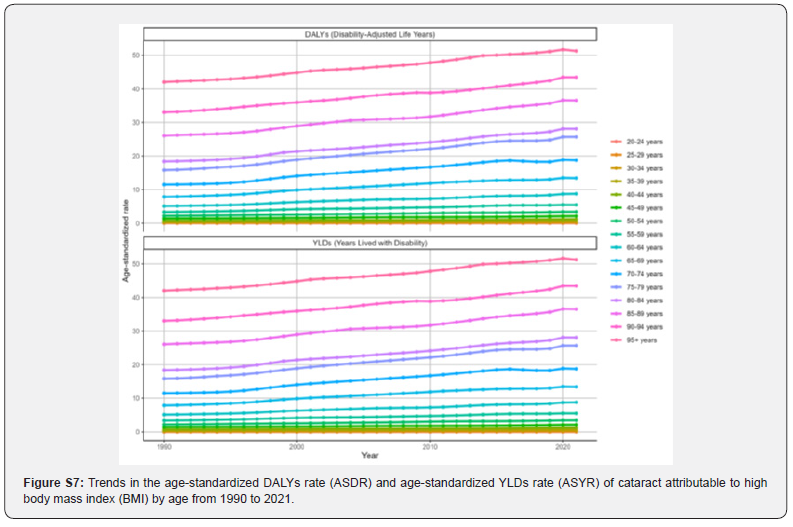793x527 pixels.
Task: Click the 85-89 years color swatch
Action: coord(616,313)
